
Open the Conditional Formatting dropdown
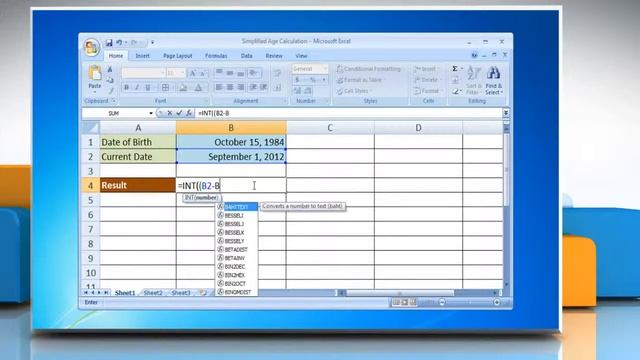pyautogui.click(x=369, y=69)
